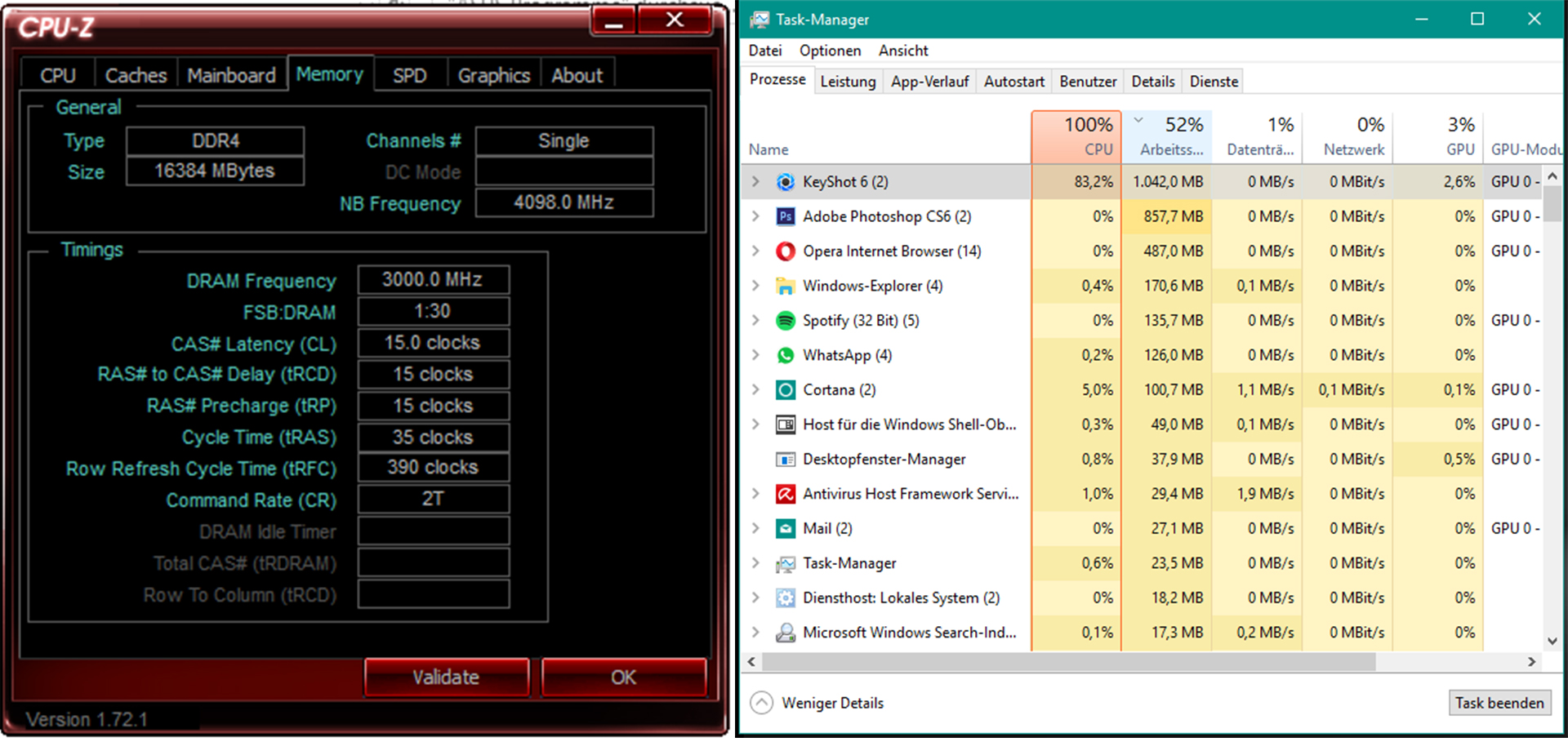The height and width of the screenshot is (742, 1568).
Task: Click the horizontal scrollbar right arrow
Action: click(x=1532, y=662)
